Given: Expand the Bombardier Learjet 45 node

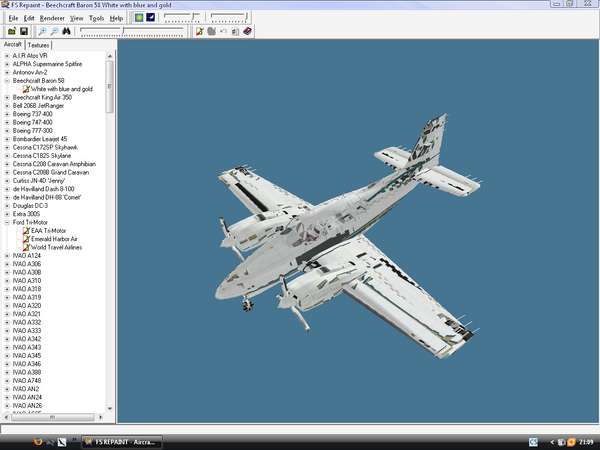Looking at the screenshot, I should click(7, 139).
